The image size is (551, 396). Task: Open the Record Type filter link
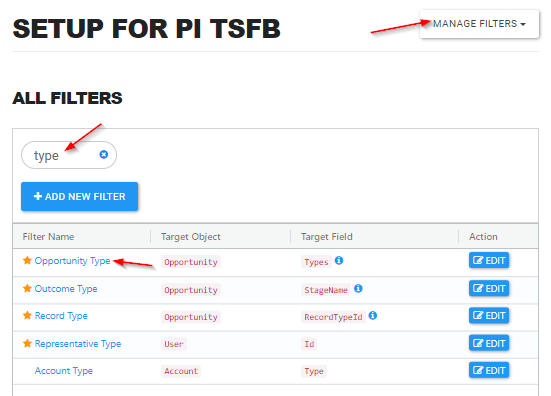tap(61, 316)
